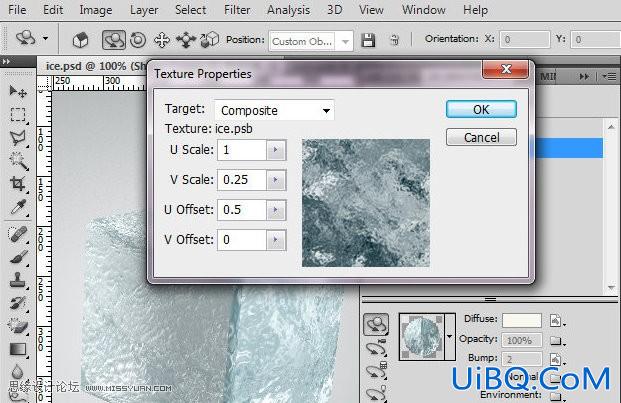The width and height of the screenshot is (621, 403).
Task: Open the Image menu
Action: point(95,10)
